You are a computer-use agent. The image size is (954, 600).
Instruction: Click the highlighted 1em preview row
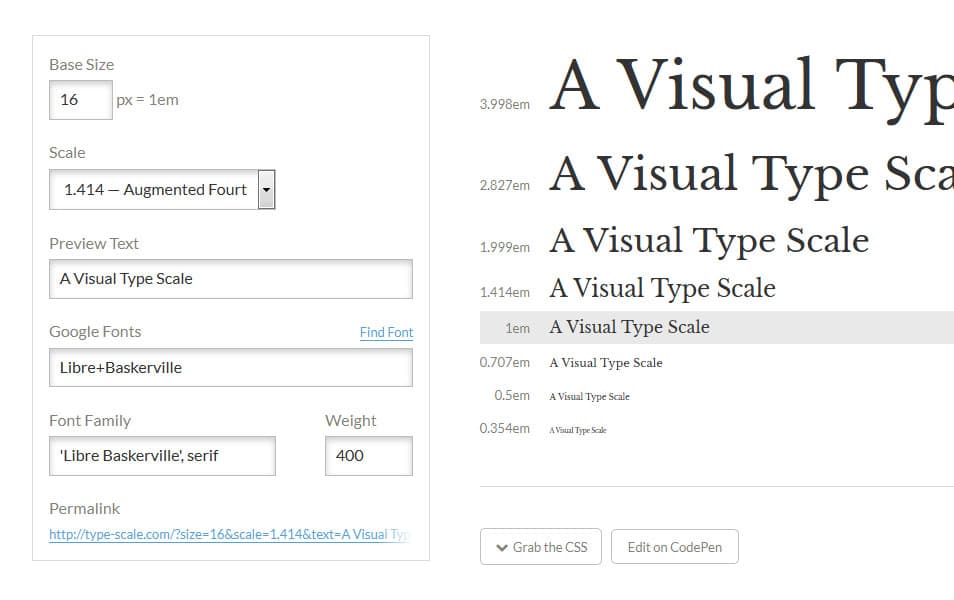point(629,326)
